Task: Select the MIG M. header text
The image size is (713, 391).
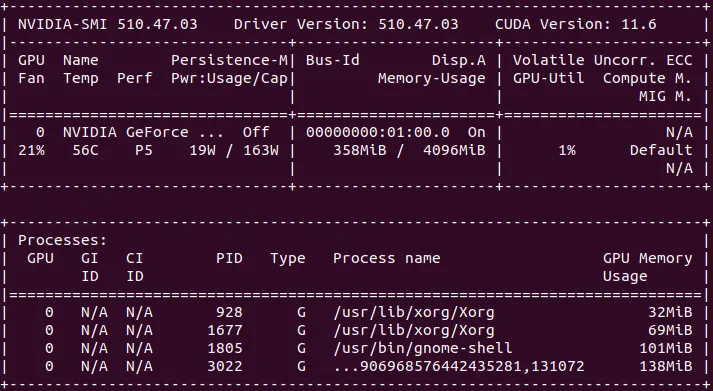Action: point(665,96)
